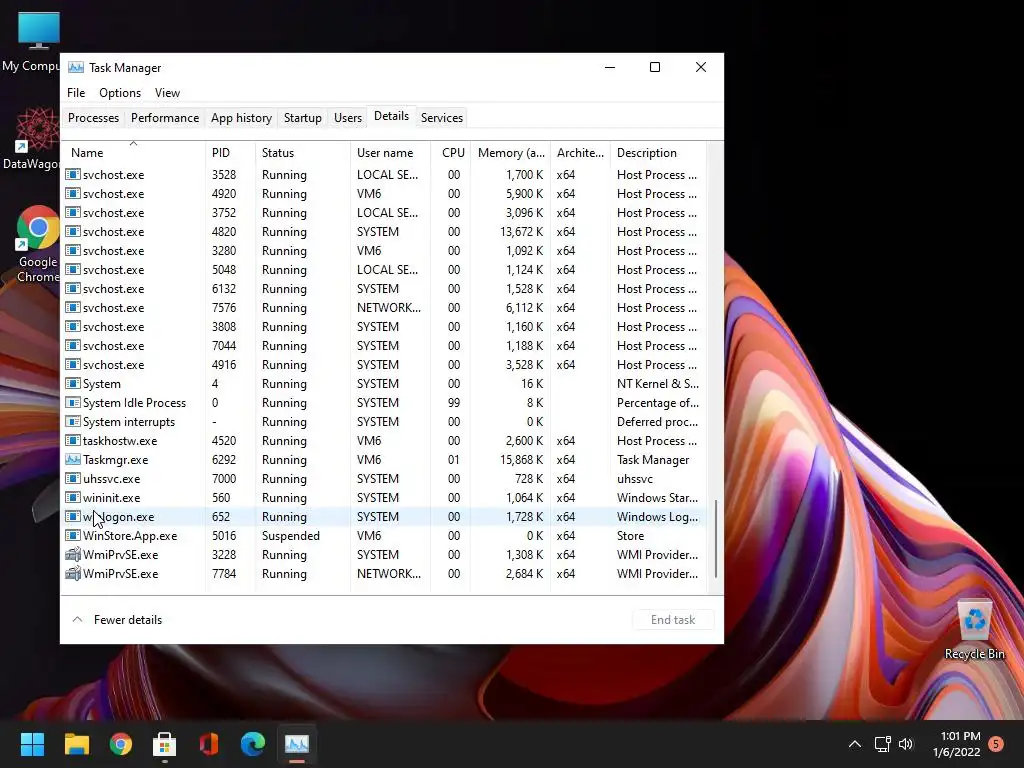Sort by the Memory column header
Viewport: 1024px width, 768px height.
(510, 152)
